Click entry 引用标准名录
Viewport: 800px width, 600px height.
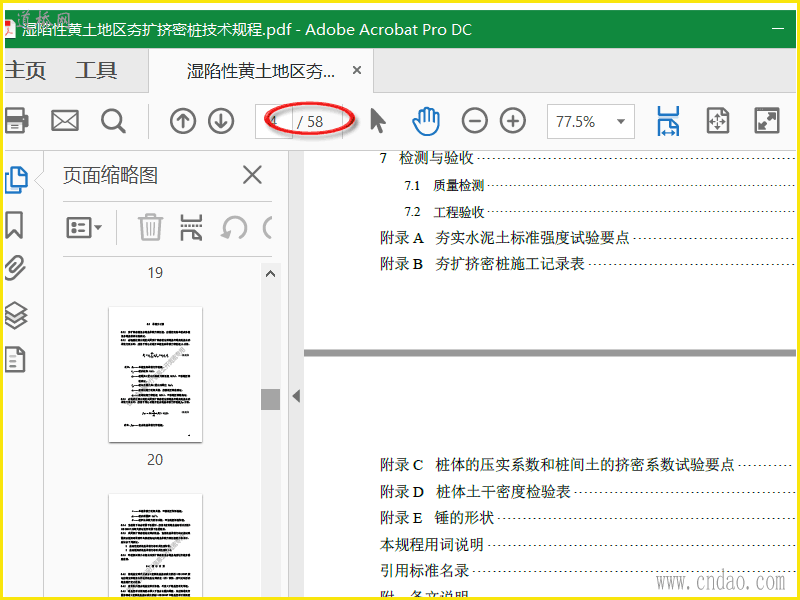click(424, 570)
